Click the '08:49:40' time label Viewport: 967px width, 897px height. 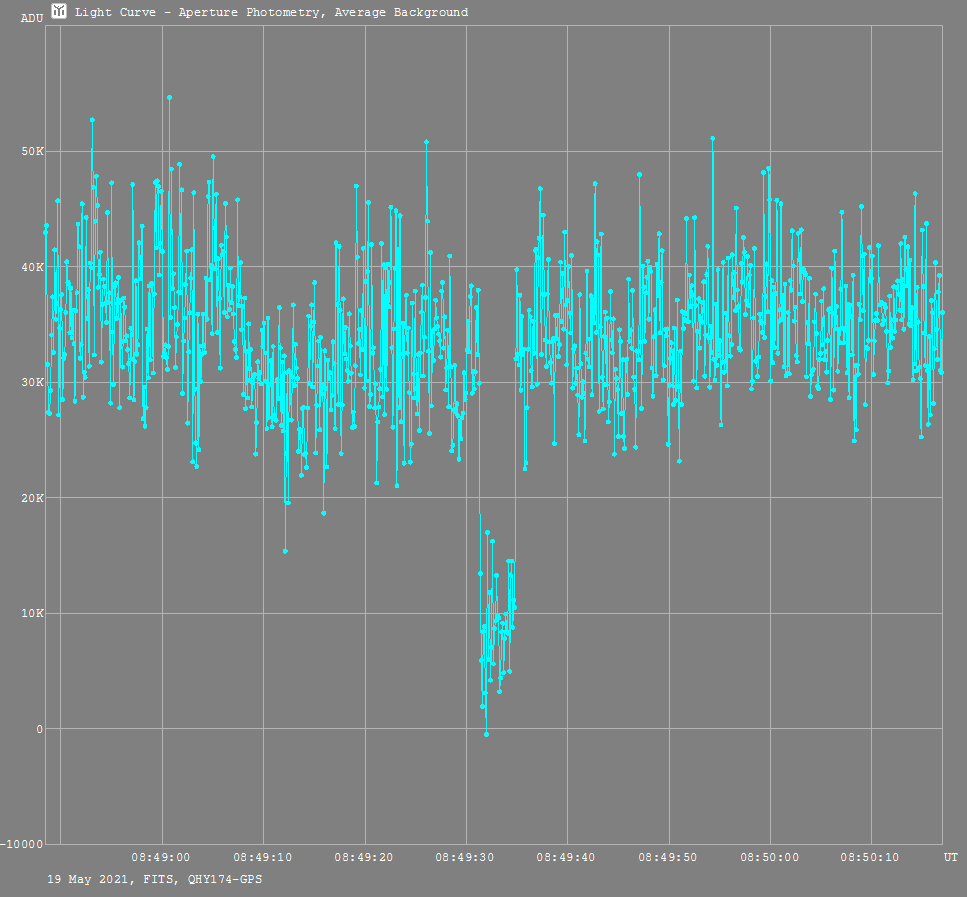(x=566, y=858)
